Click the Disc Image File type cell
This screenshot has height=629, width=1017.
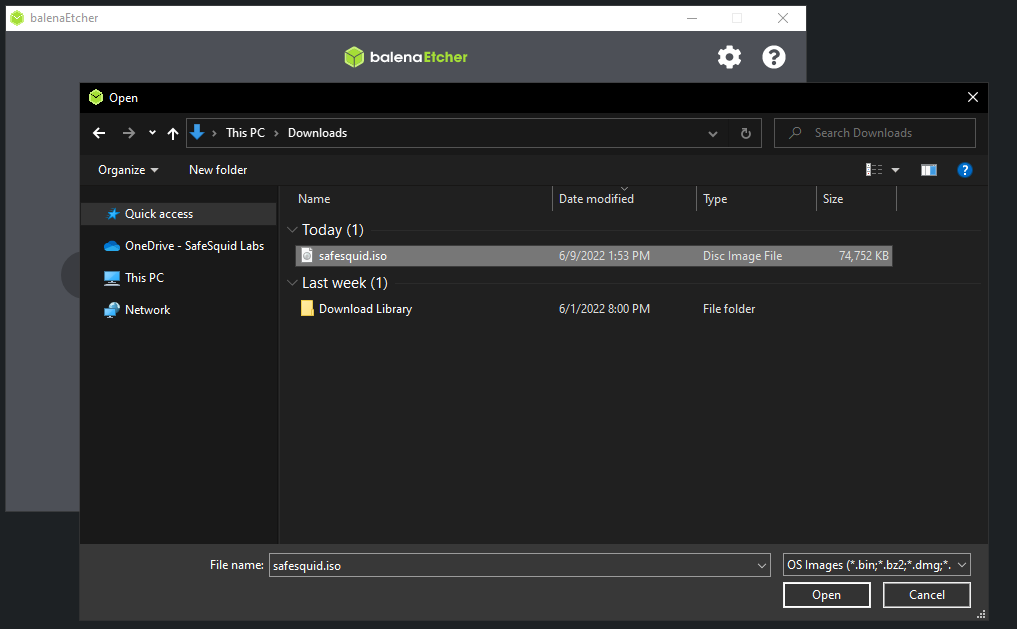tap(742, 256)
